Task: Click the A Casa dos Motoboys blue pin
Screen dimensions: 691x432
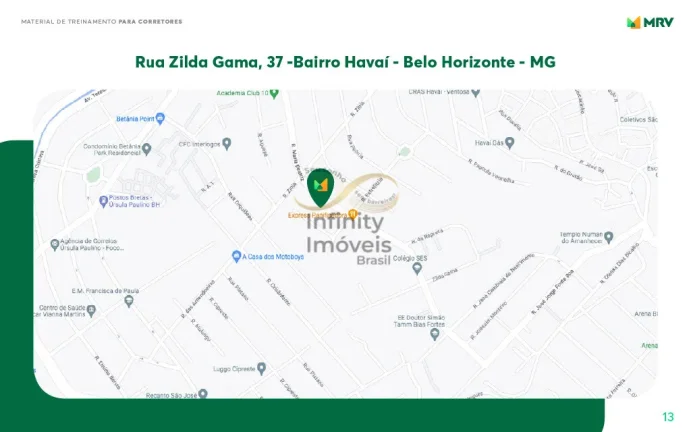Action: tap(237, 257)
